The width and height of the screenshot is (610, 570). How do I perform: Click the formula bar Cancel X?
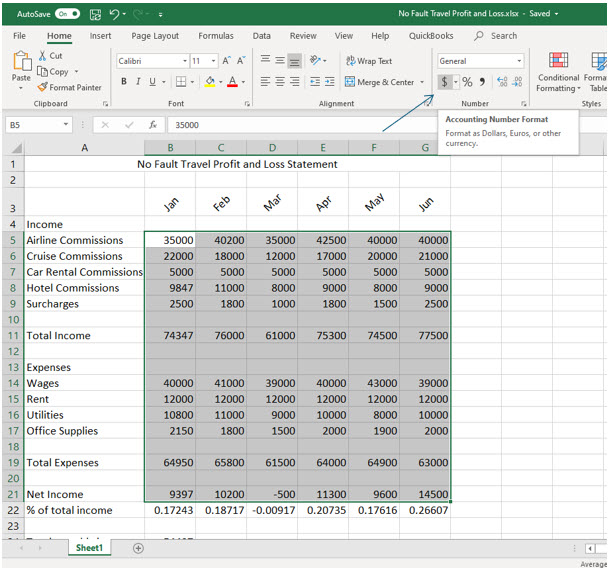[105, 125]
